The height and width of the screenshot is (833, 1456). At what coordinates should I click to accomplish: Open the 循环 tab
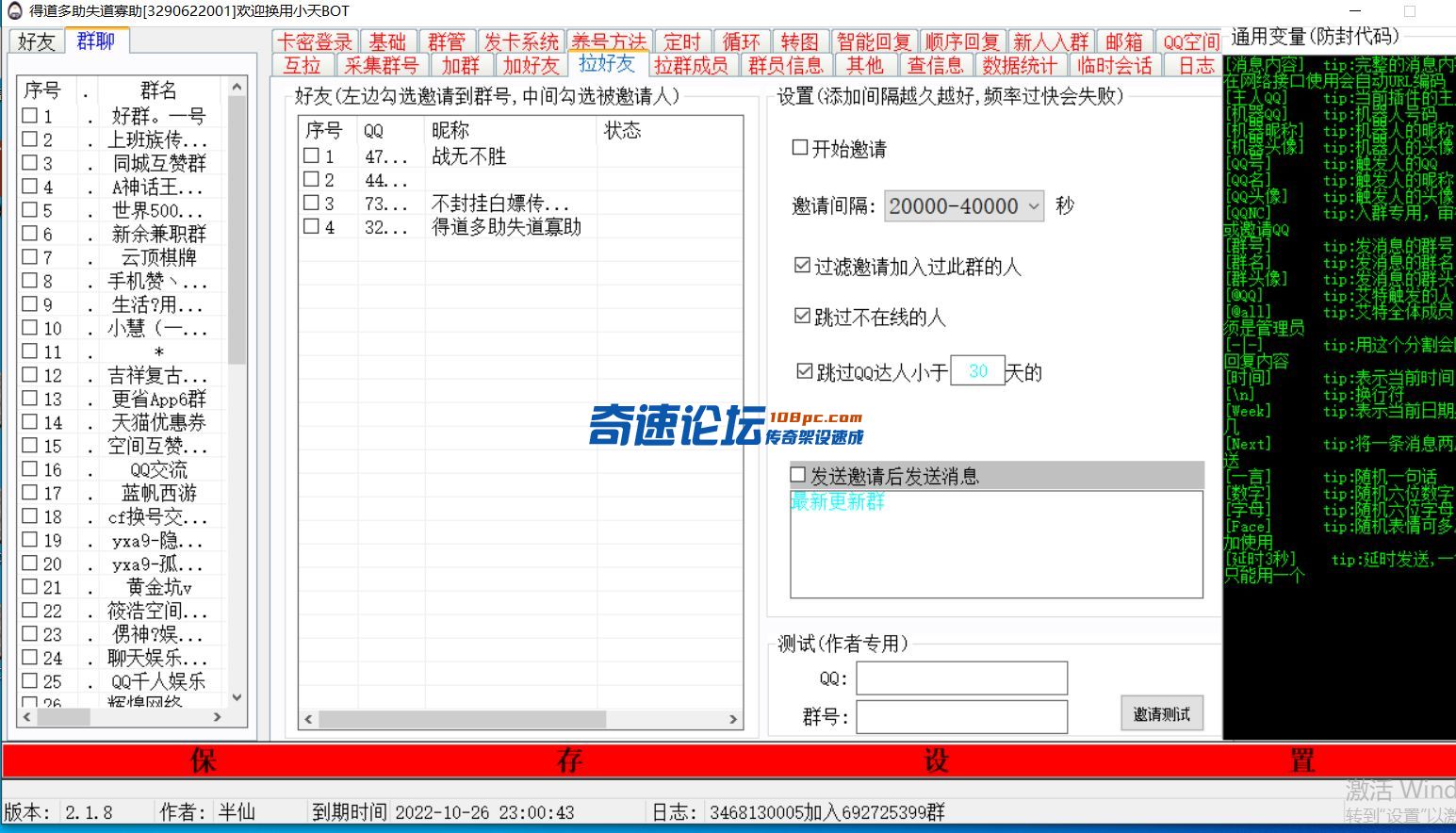coord(741,41)
